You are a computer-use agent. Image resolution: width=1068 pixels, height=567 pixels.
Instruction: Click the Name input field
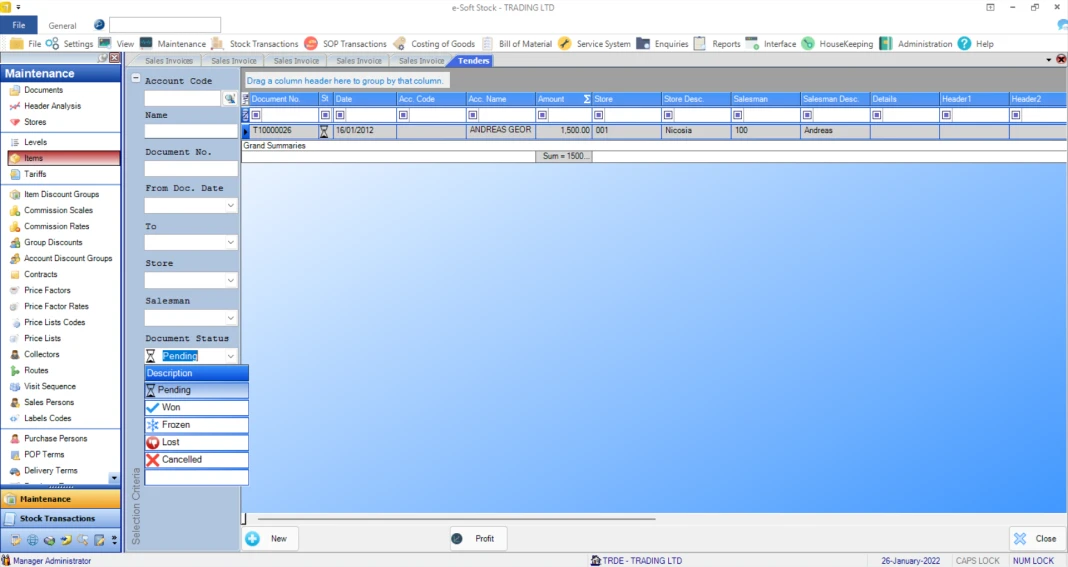tap(191, 131)
